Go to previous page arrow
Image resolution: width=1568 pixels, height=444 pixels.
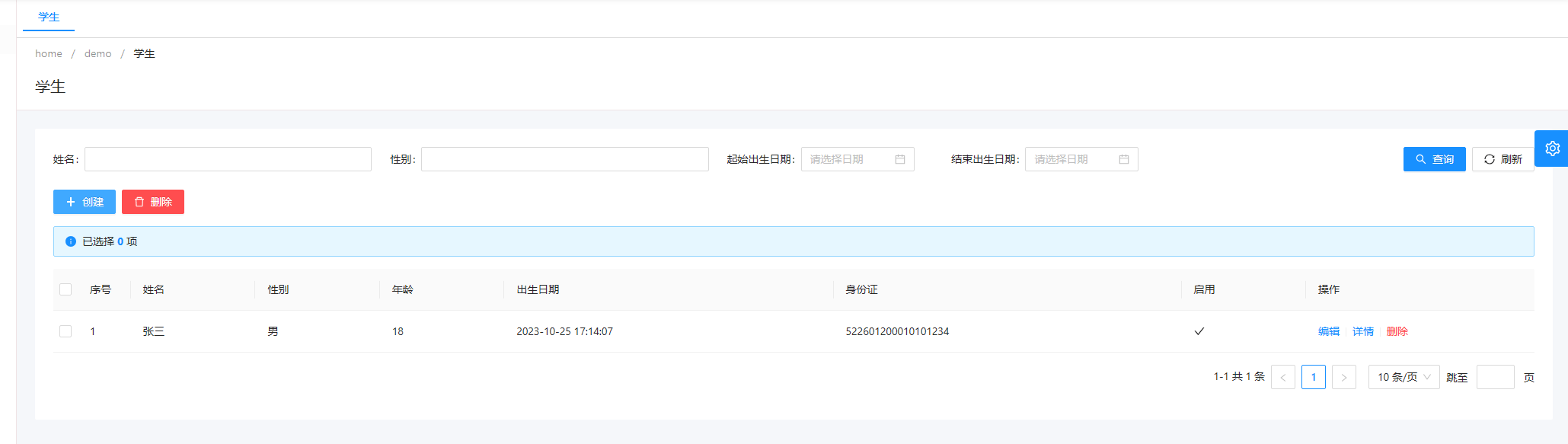(x=1283, y=377)
